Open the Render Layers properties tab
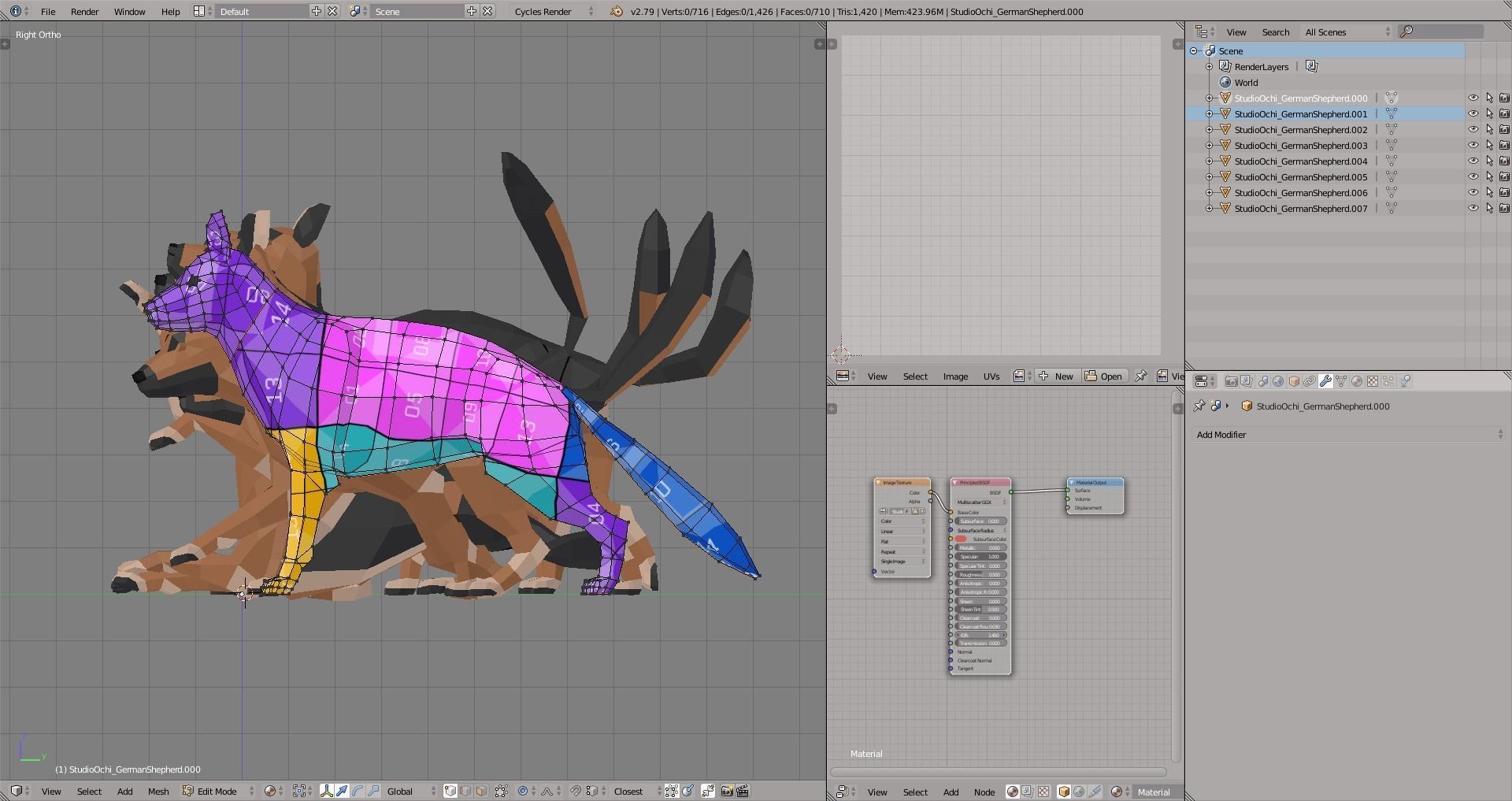Image resolution: width=1512 pixels, height=801 pixels. (x=1247, y=381)
